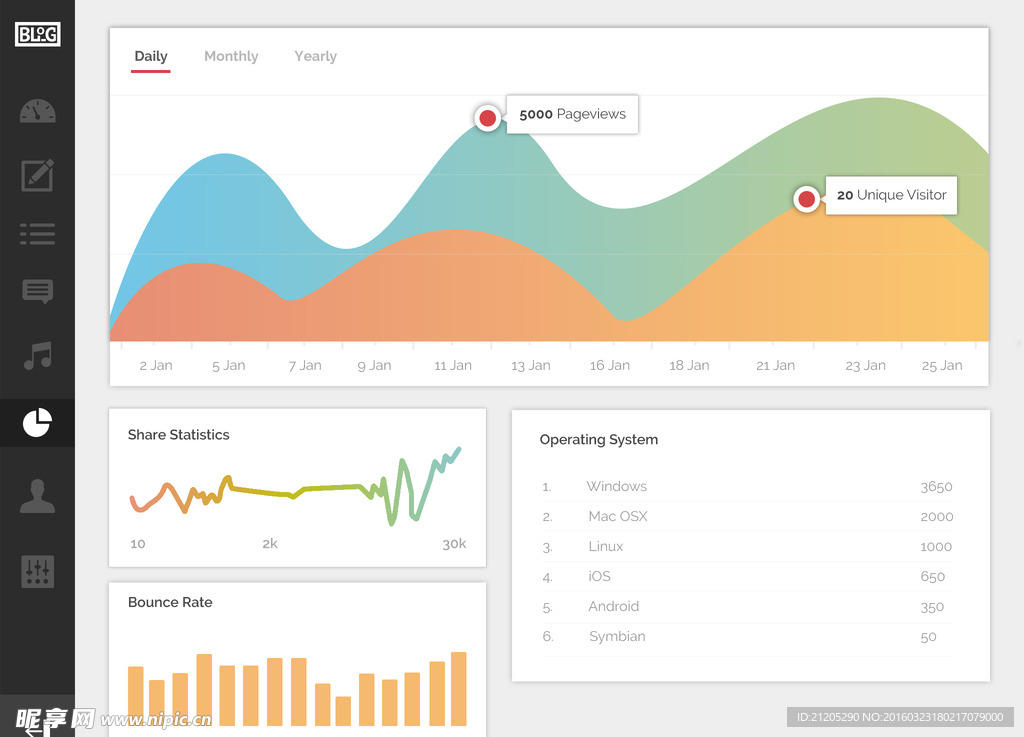Select the Symbian row
The height and width of the screenshot is (737, 1024).
(747, 636)
